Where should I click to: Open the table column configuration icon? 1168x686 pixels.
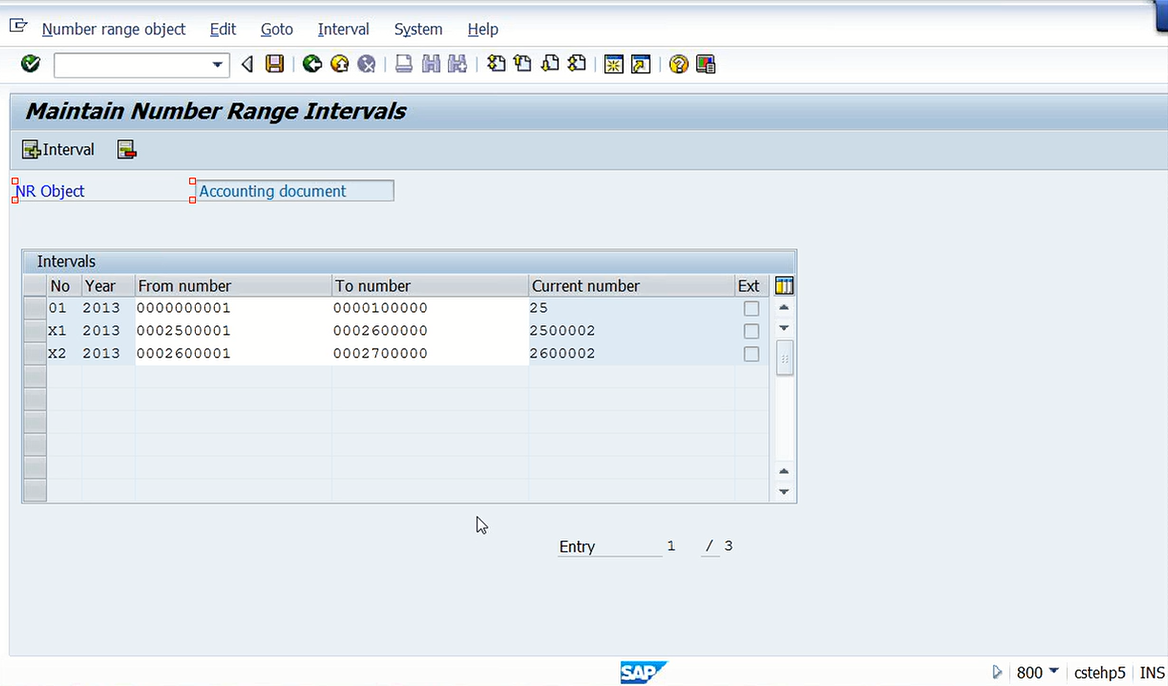point(784,285)
